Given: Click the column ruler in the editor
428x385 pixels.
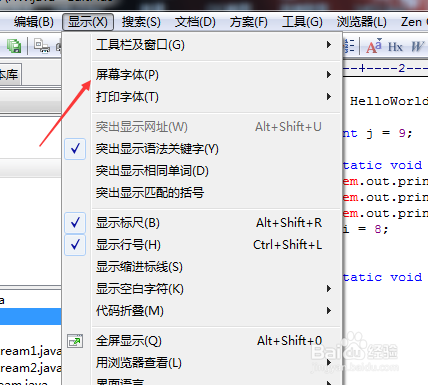Looking at the screenshot, I should click(x=385, y=69).
